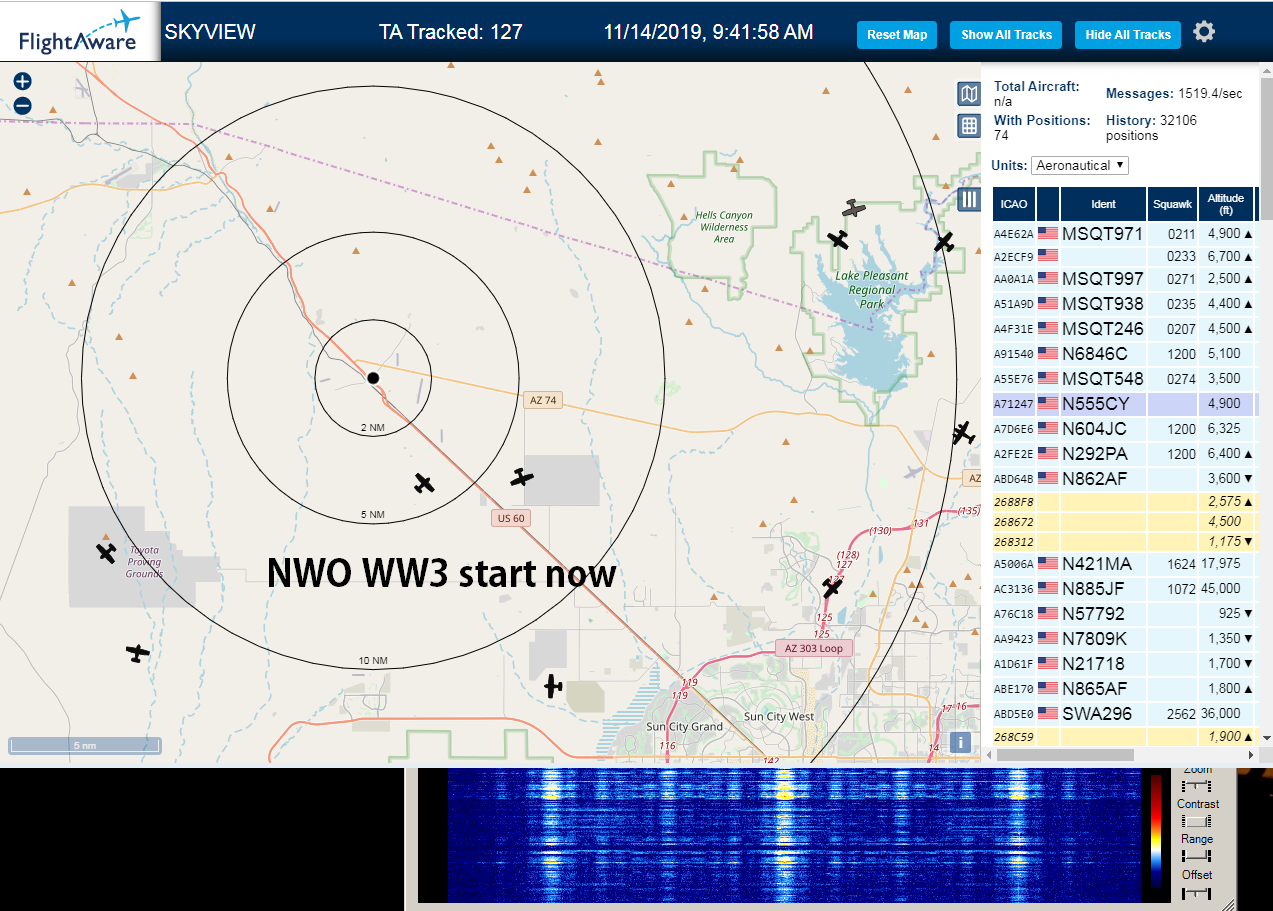Select the N57792 aircraft row
The image size is (1273, 911).
[x=1124, y=613]
